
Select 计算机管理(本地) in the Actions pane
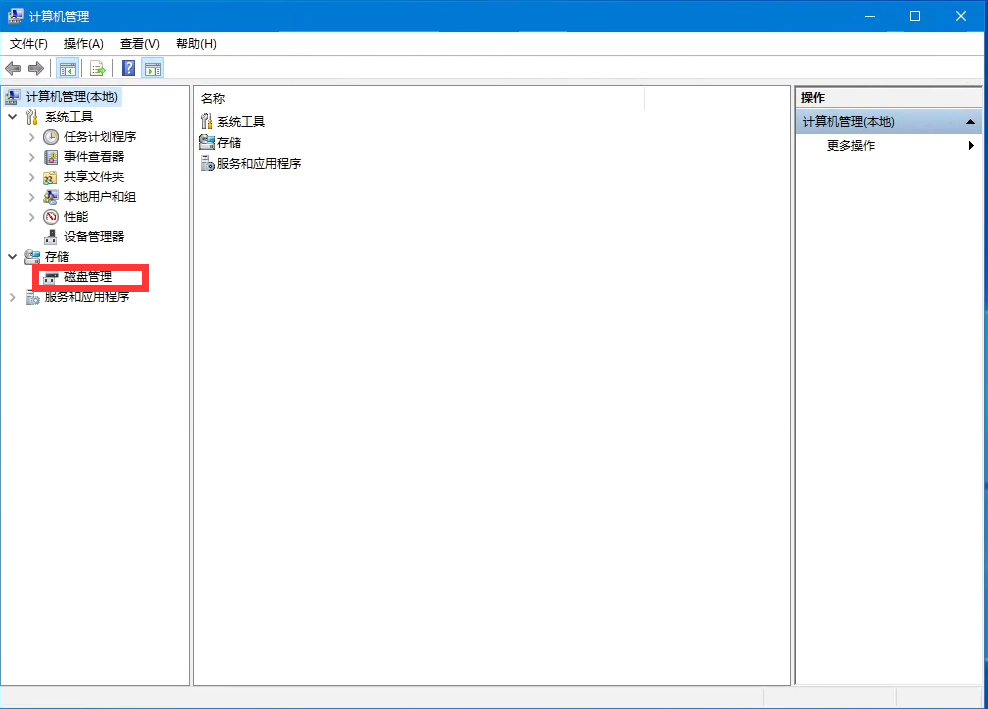point(847,120)
